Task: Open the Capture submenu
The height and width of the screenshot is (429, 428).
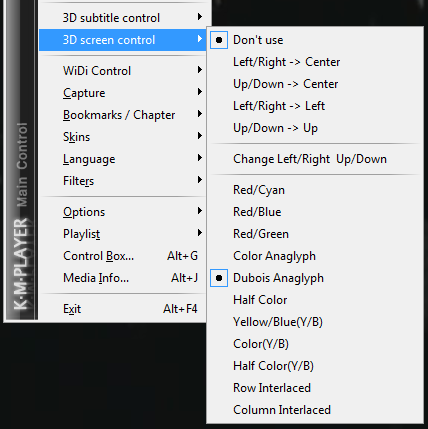Action: pos(123,93)
